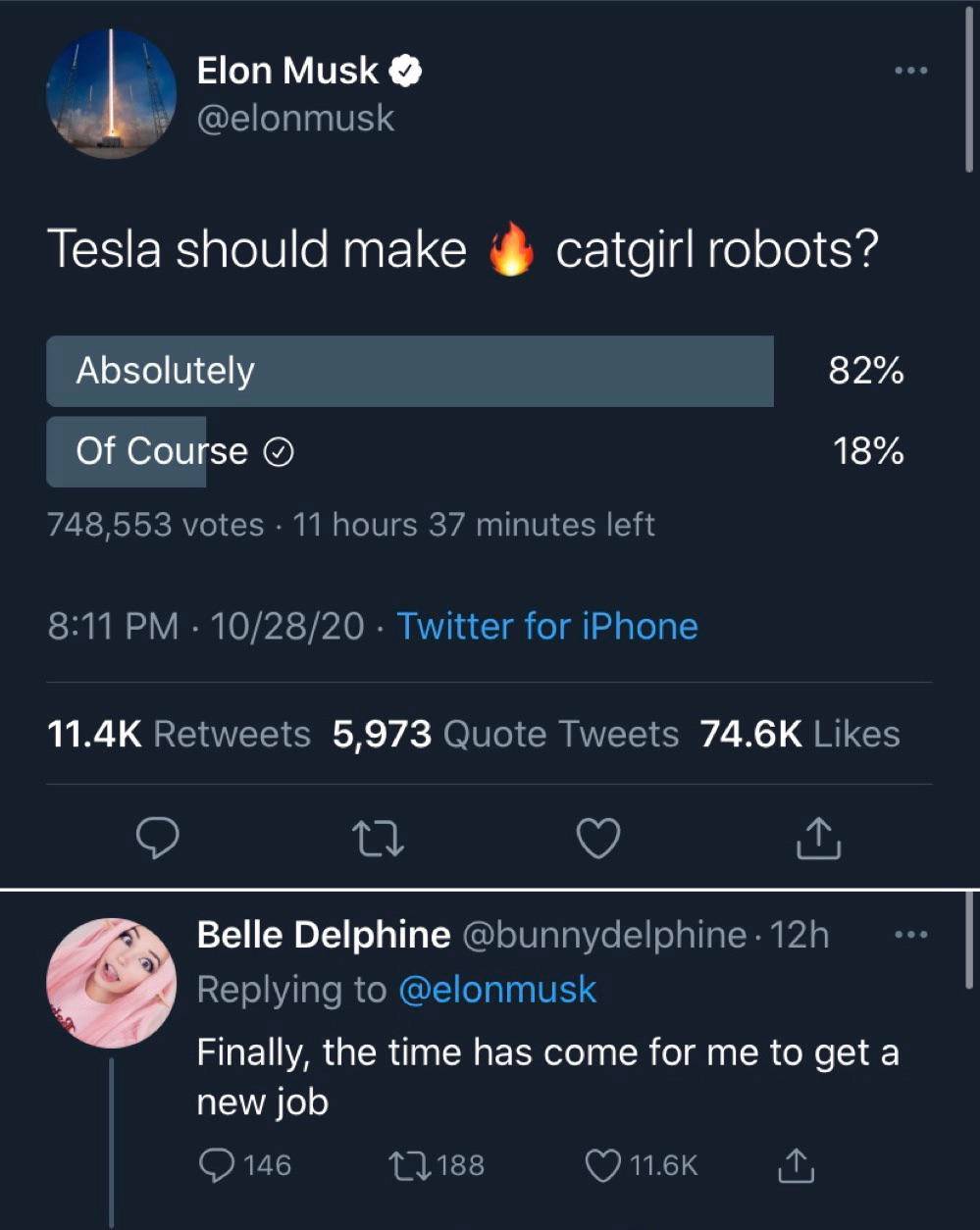Open Elon Musk's rocket profile picture

112,93
